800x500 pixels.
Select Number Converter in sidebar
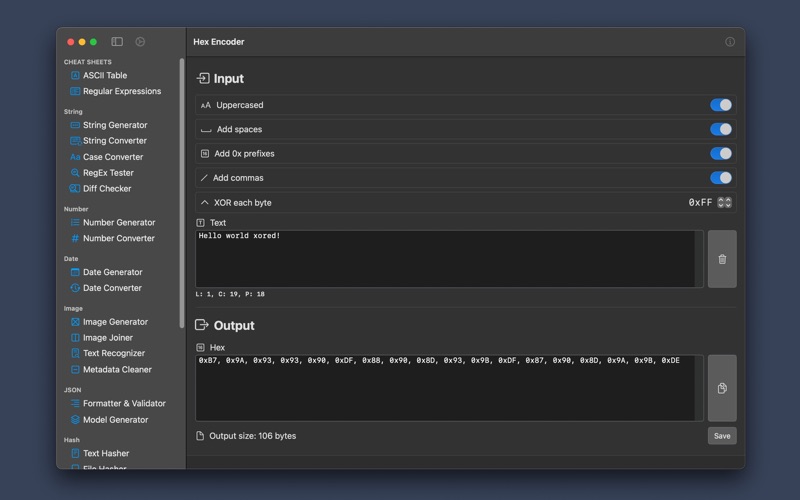point(118,238)
